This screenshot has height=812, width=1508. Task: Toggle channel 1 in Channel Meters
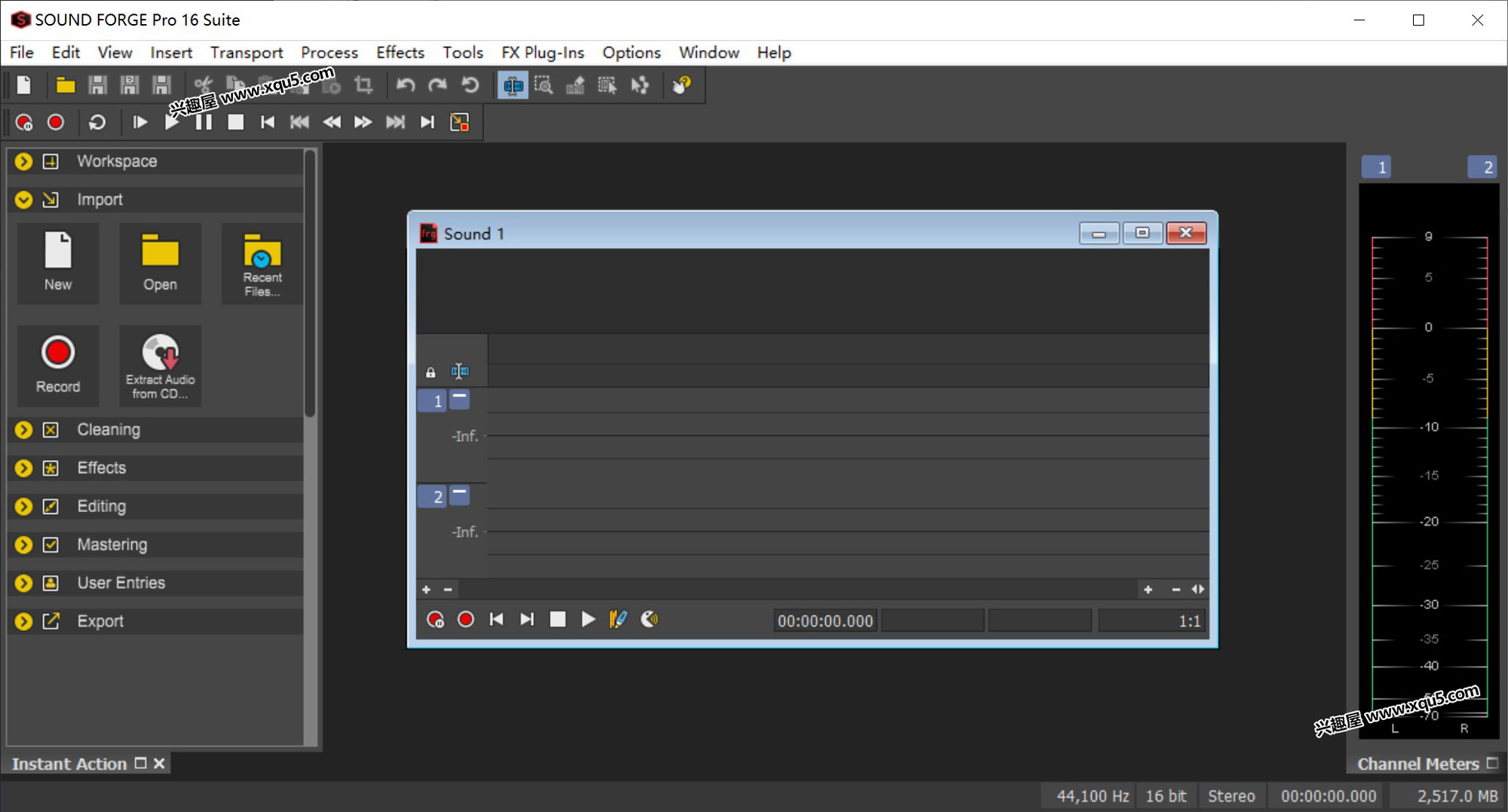tap(1377, 167)
